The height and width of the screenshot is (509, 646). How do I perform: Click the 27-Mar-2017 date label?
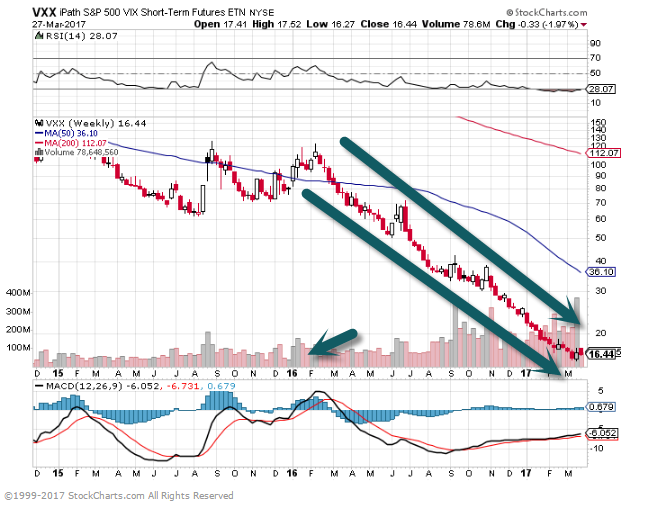click(x=59, y=24)
